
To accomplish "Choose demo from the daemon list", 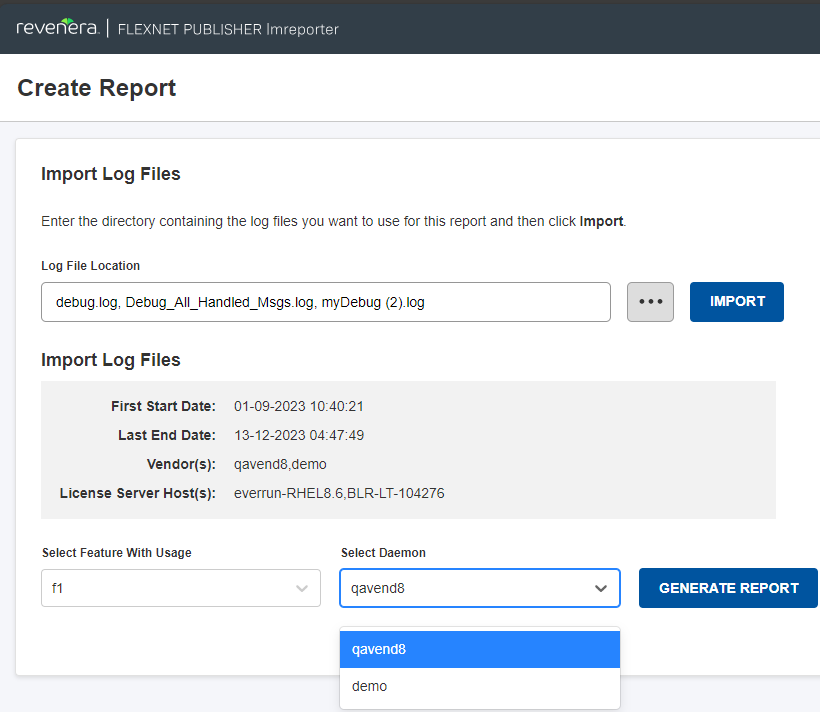I will (479, 686).
